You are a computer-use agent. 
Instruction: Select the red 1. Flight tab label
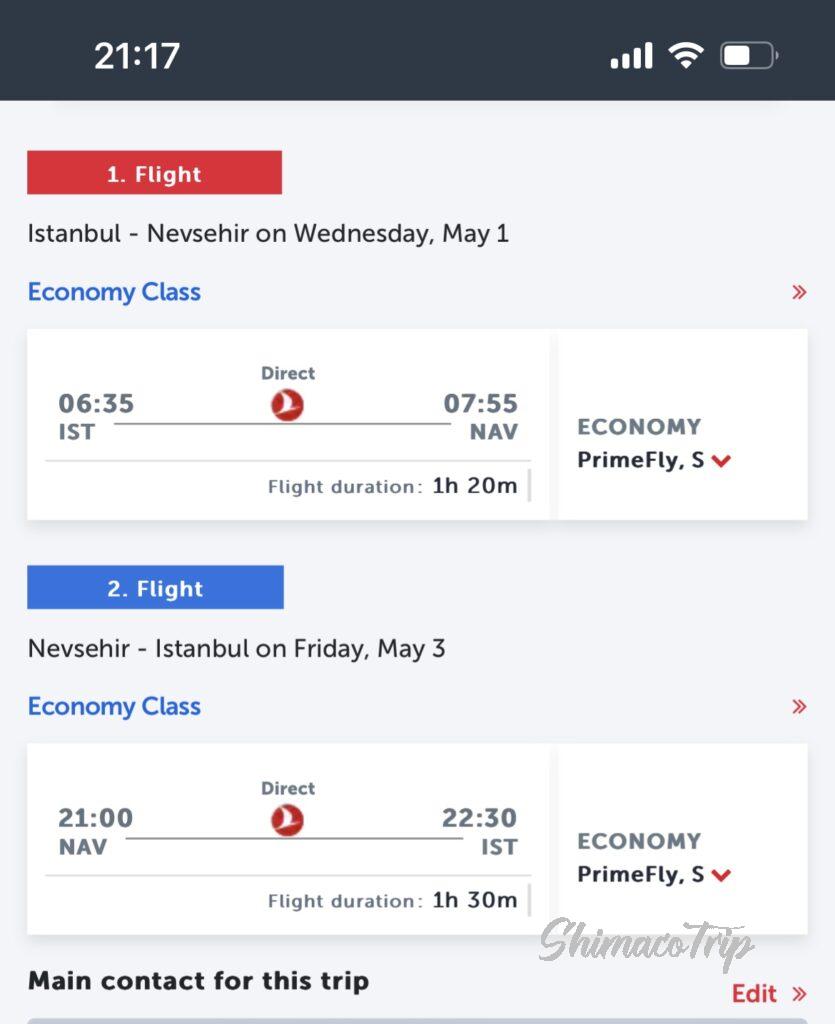pos(154,174)
